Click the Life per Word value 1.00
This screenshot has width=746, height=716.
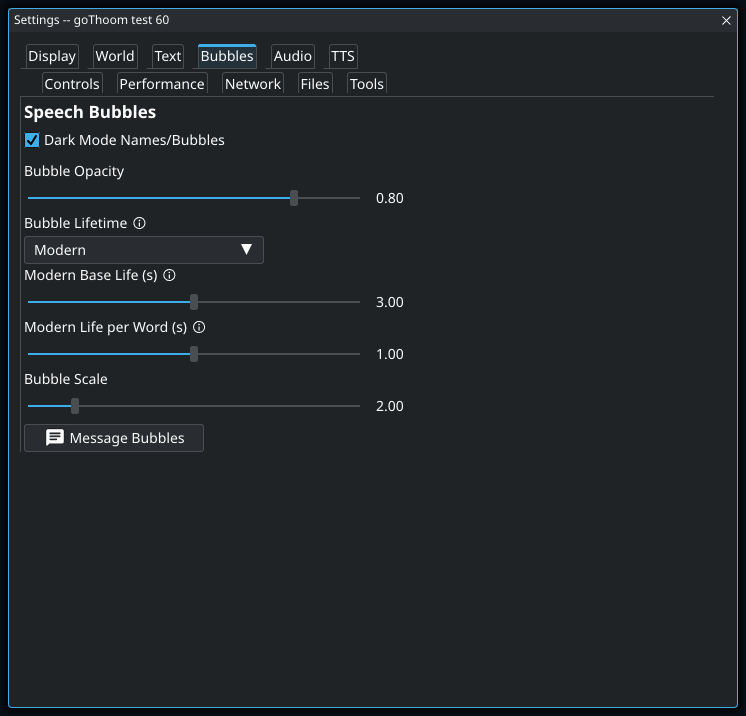point(389,354)
